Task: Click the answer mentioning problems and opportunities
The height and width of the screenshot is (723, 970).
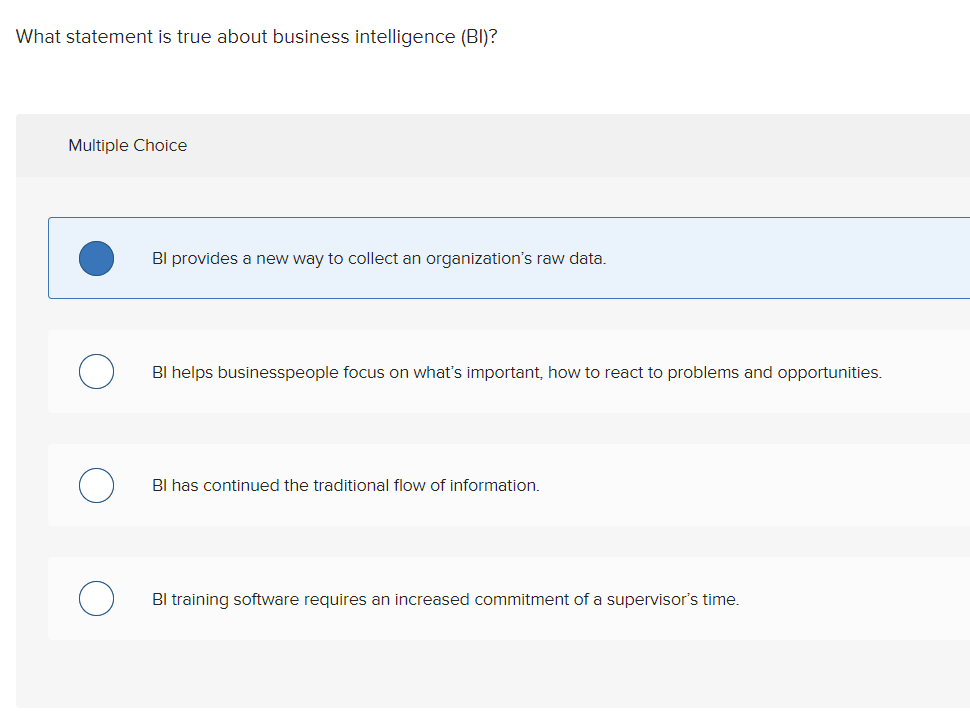Action: point(516,371)
